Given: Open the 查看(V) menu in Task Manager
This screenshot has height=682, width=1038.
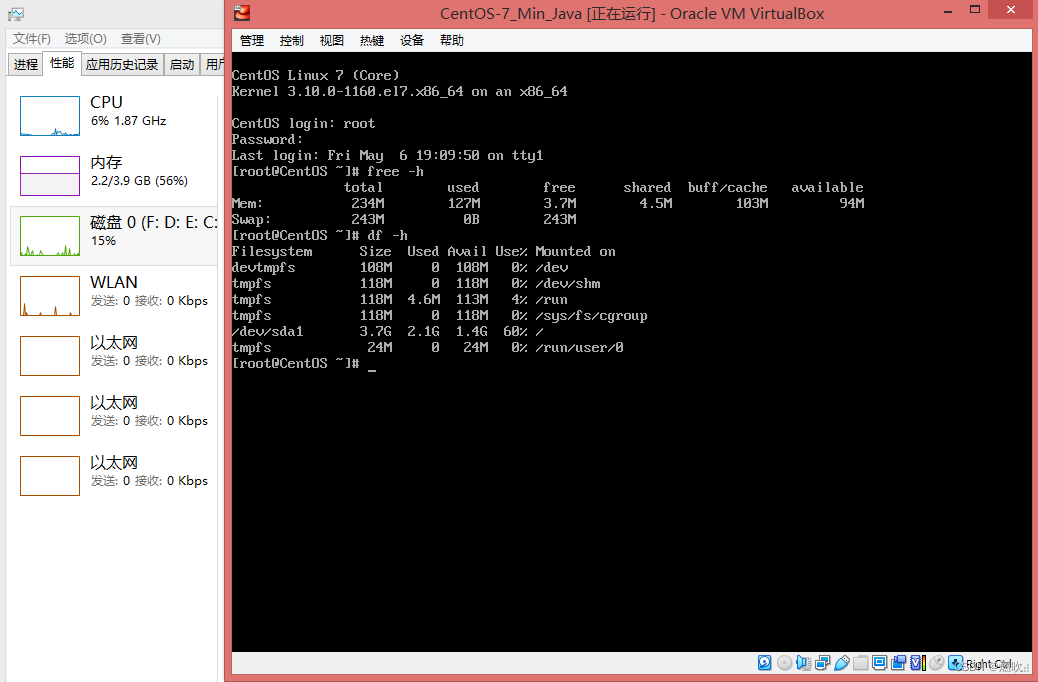Looking at the screenshot, I should [141, 38].
